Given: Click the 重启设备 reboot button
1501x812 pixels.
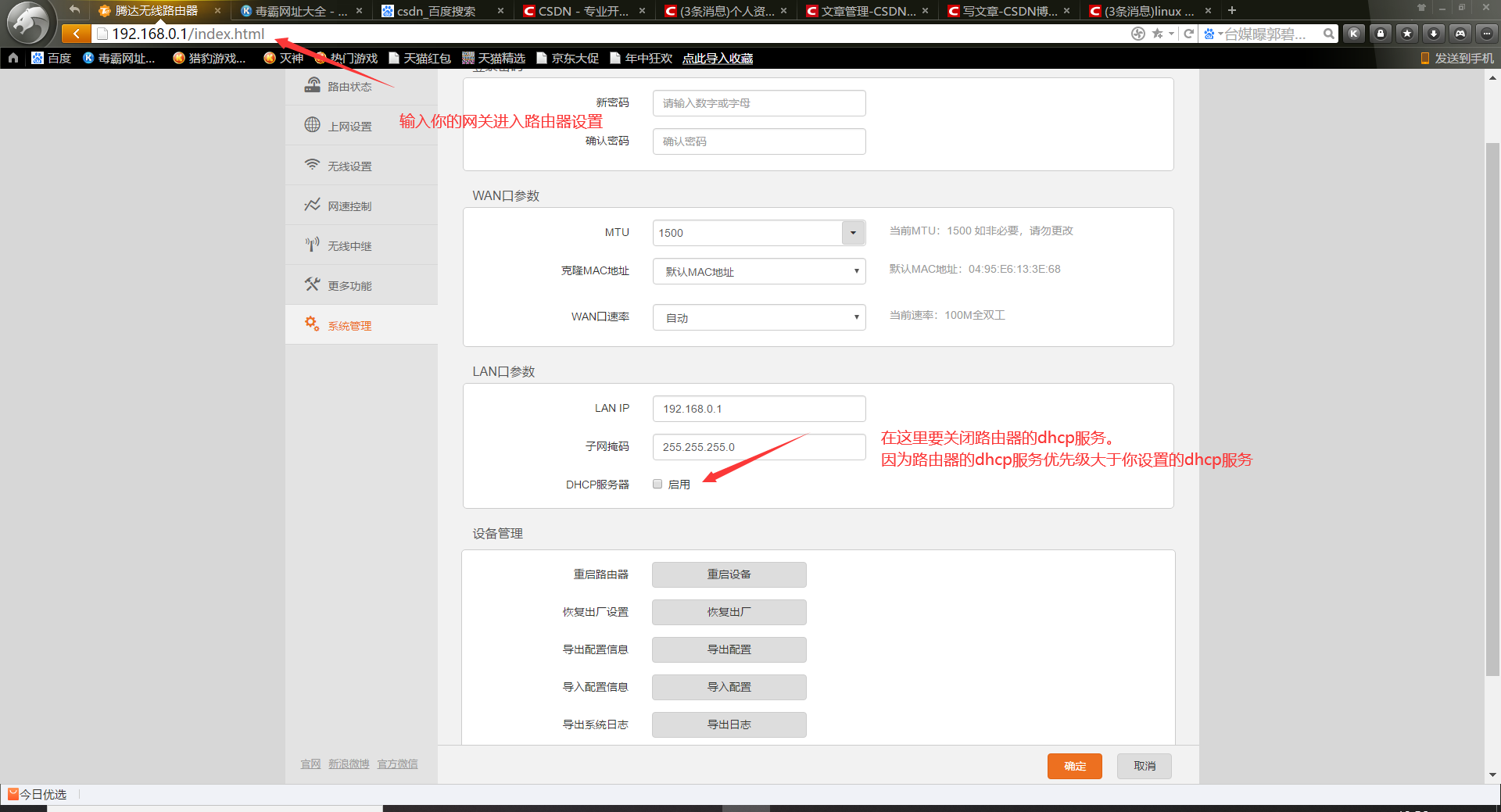Looking at the screenshot, I should 729,574.
